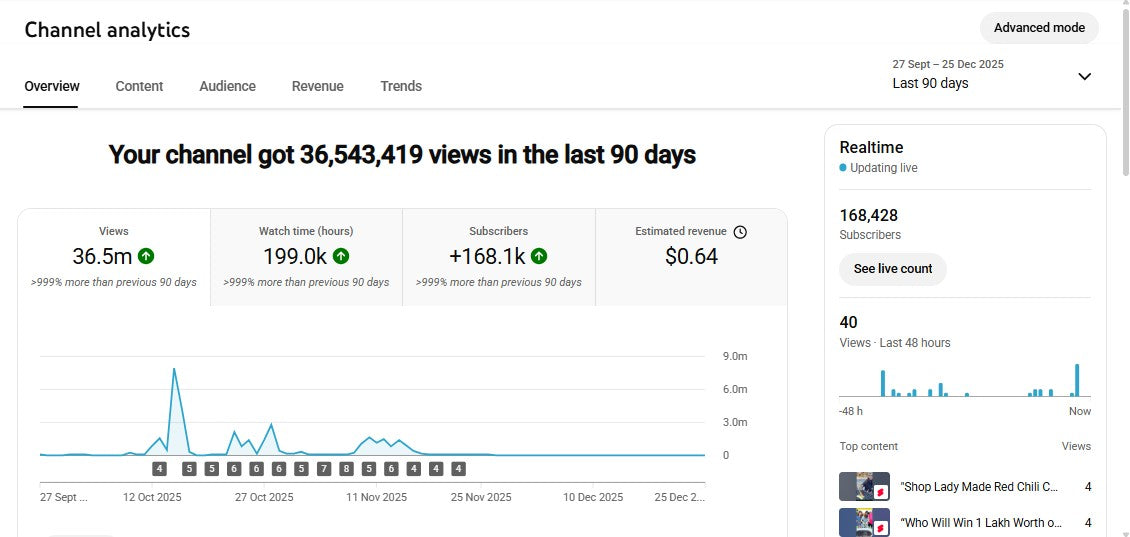Viewport: 1130px width, 537px height.
Task: Click the green up arrow beside Views
Action: click(146, 256)
